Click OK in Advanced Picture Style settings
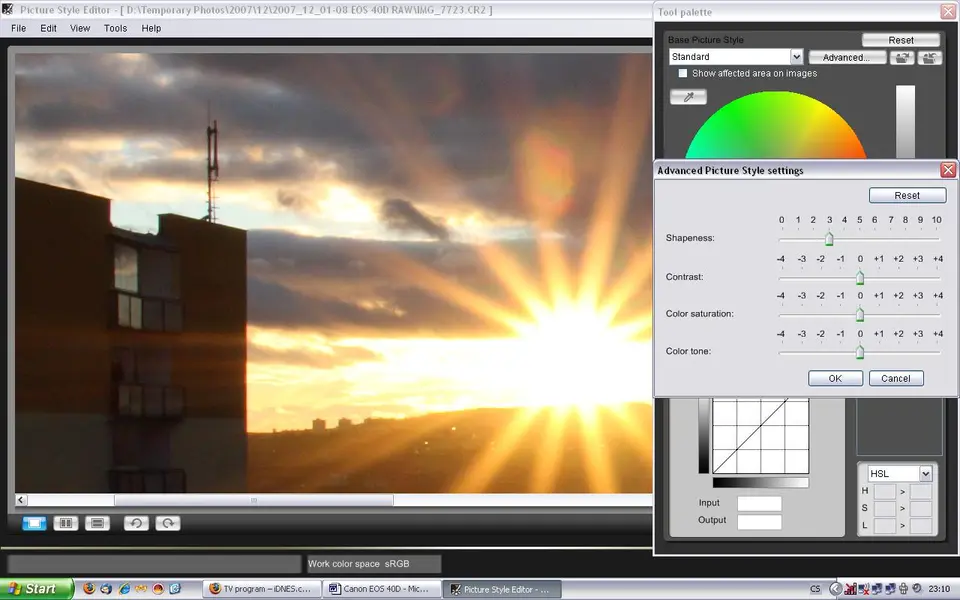This screenshot has width=960, height=600. coord(835,378)
